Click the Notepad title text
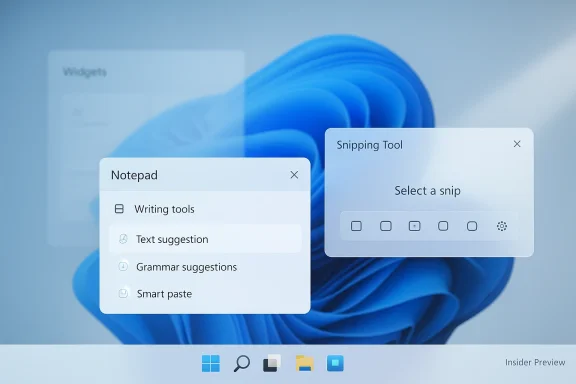Viewport: 576px width, 384px height. click(x=134, y=175)
